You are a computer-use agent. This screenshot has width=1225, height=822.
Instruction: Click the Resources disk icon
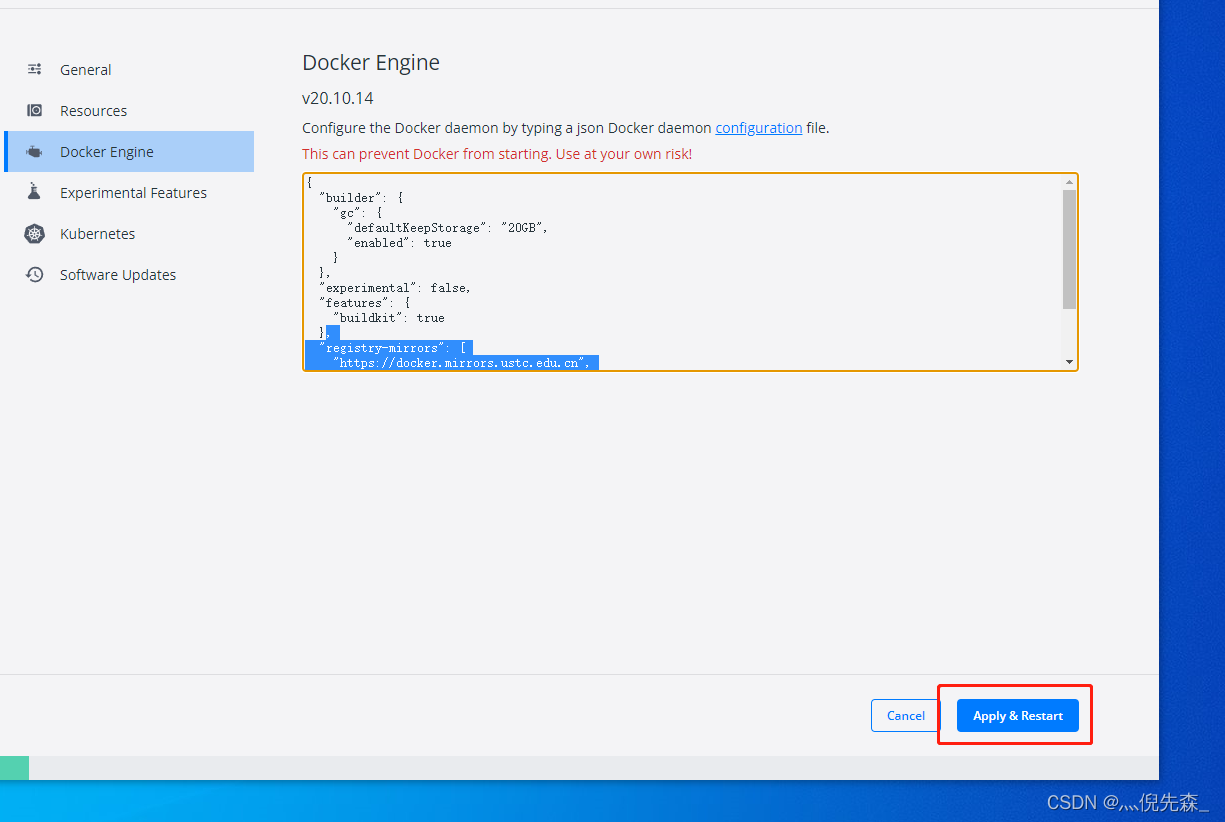click(35, 111)
